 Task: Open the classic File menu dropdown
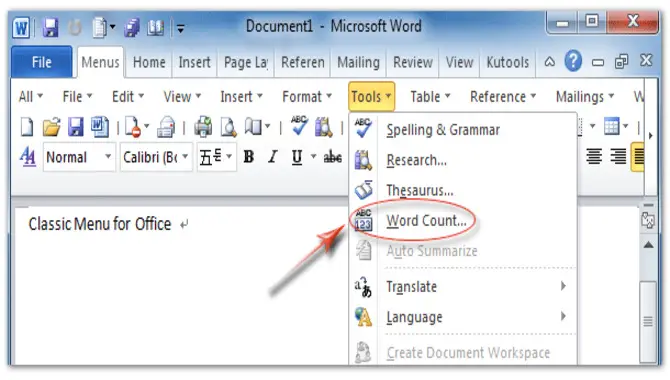click(77, 97)
